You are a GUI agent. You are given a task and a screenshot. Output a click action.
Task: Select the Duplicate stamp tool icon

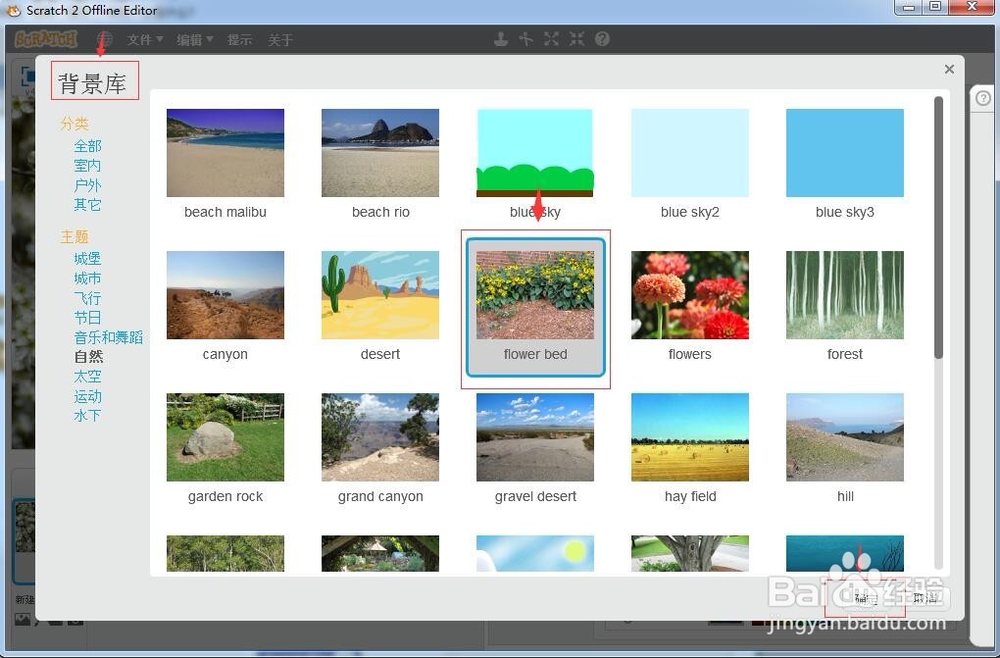pos(501,39)
